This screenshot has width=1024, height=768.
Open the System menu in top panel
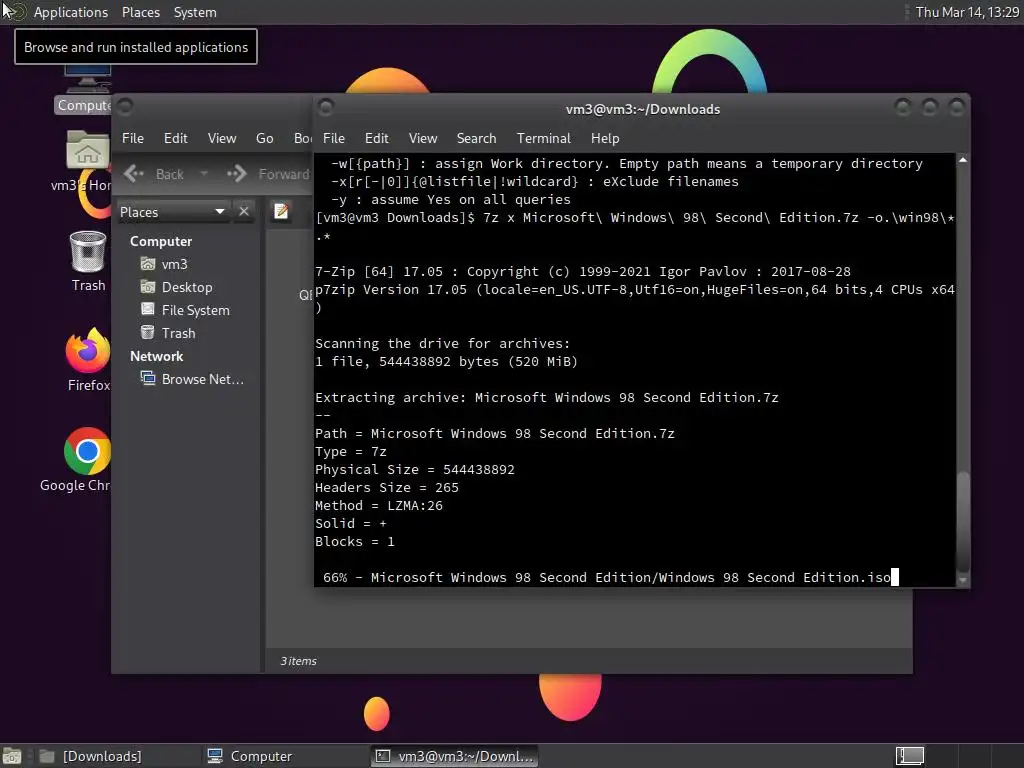[195, 12]
